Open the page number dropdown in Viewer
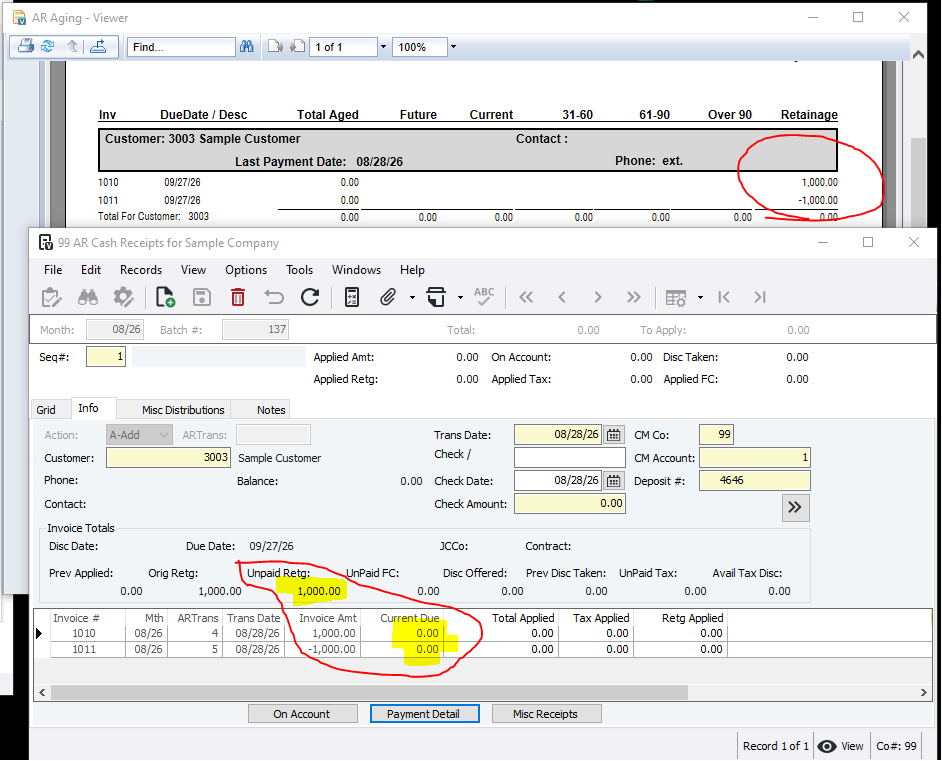This screenshot has width=942, height=761. click(383, 47)
